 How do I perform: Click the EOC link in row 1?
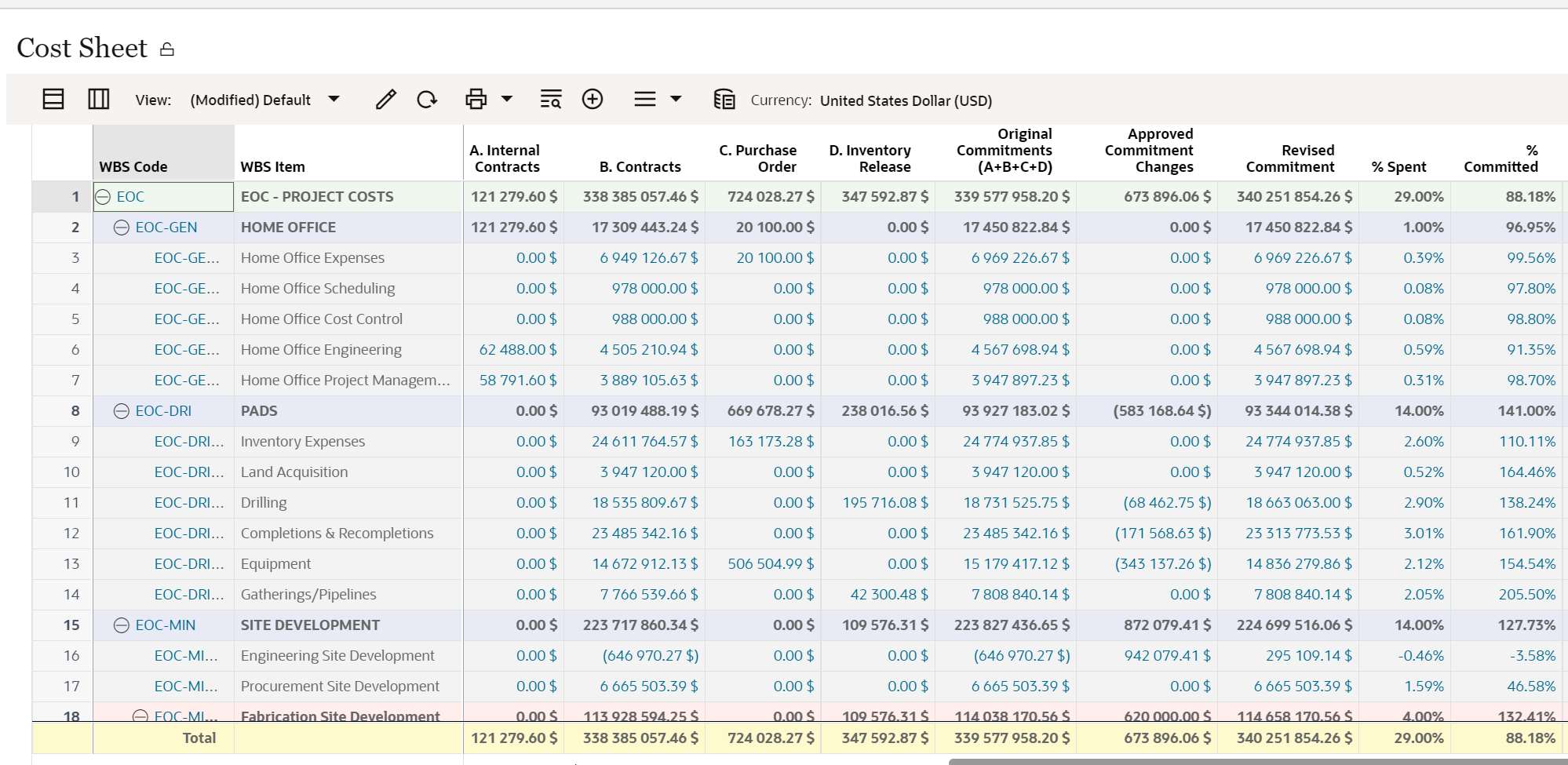129,197
